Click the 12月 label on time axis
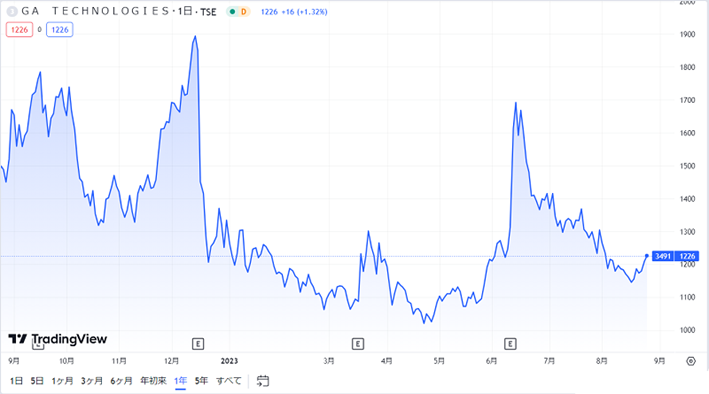Viewport: 709px width, 394px height. click(171, 361)
